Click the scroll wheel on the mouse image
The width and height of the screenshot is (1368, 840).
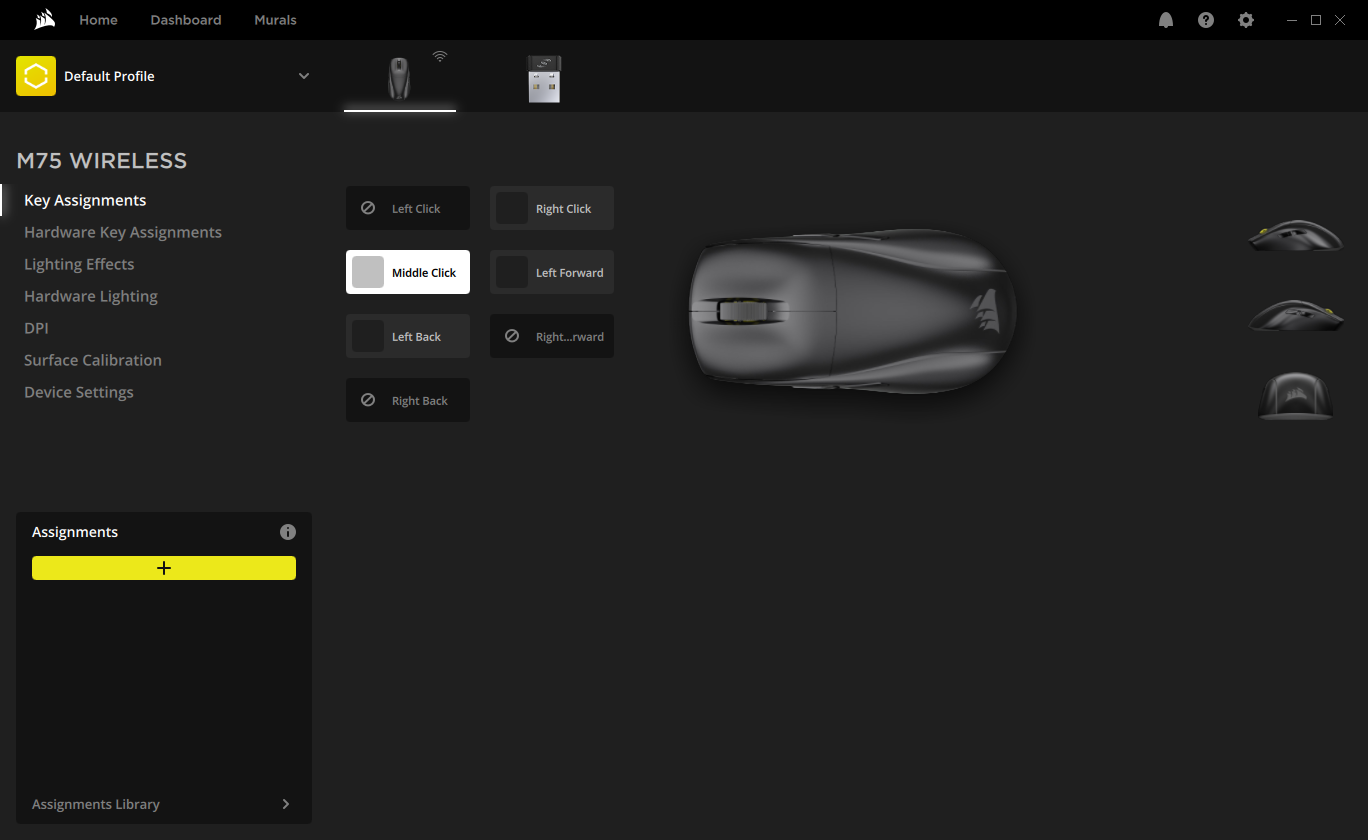[x=742, y=311]
